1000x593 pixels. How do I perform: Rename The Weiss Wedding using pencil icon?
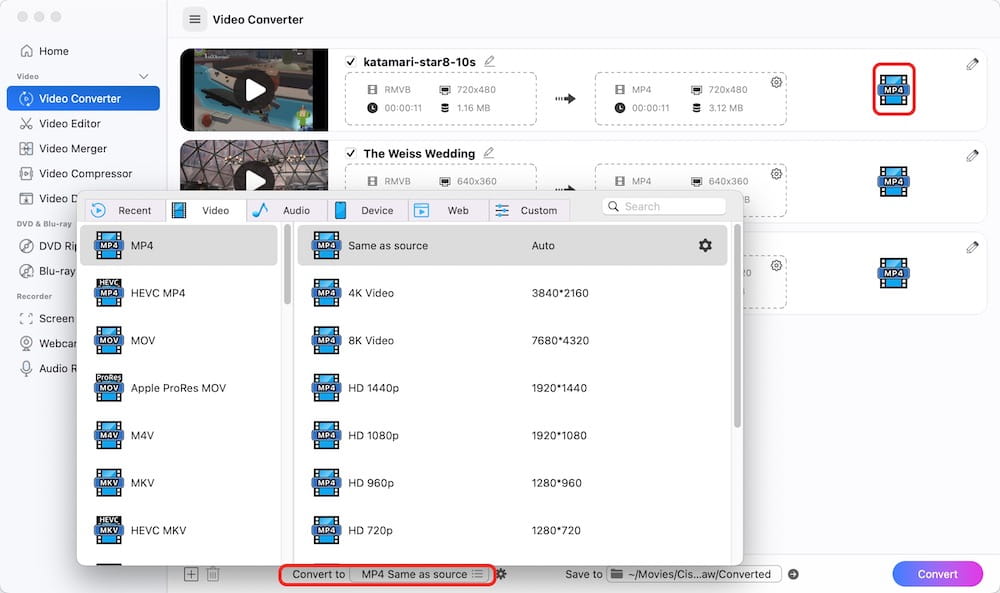(x=489, y=153)
